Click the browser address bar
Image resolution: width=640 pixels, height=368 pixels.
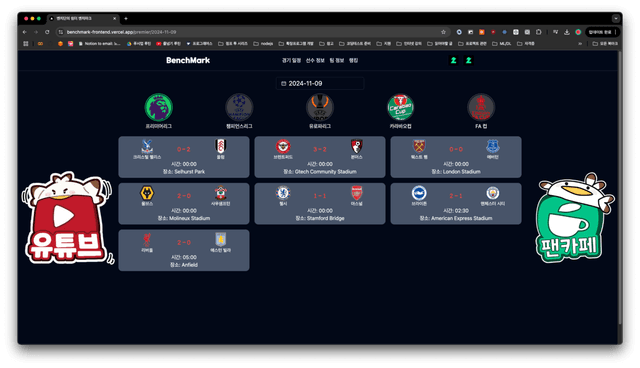pos(253,32)
